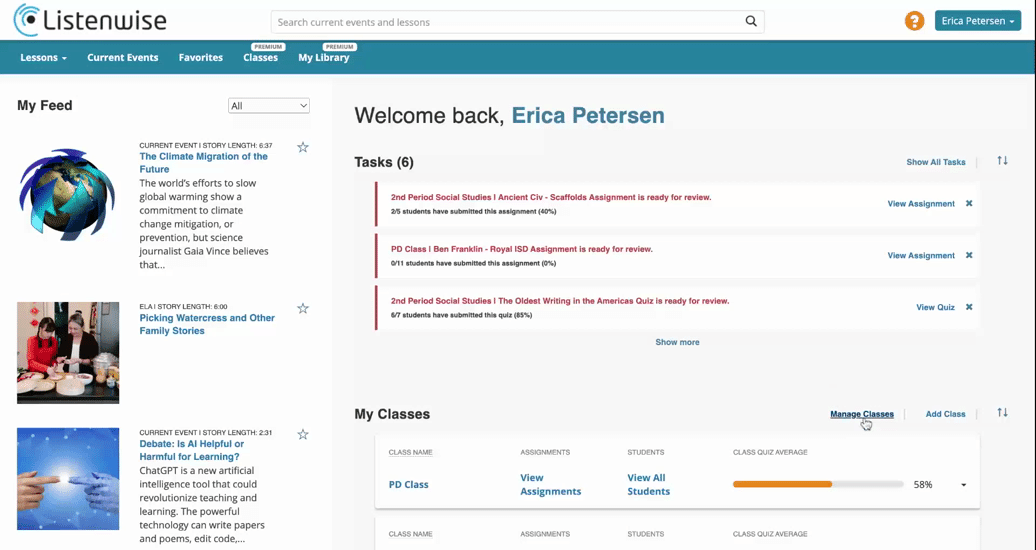1036x550 pixels.
Task: Open the Erica Petersen account menu
Action: pos(978,21)
